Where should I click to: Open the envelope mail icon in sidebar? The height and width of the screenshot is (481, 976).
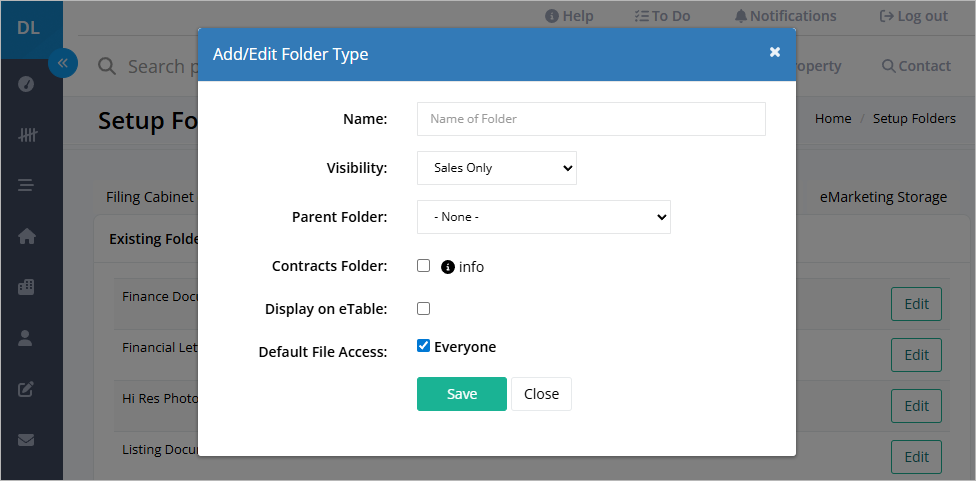26,440
